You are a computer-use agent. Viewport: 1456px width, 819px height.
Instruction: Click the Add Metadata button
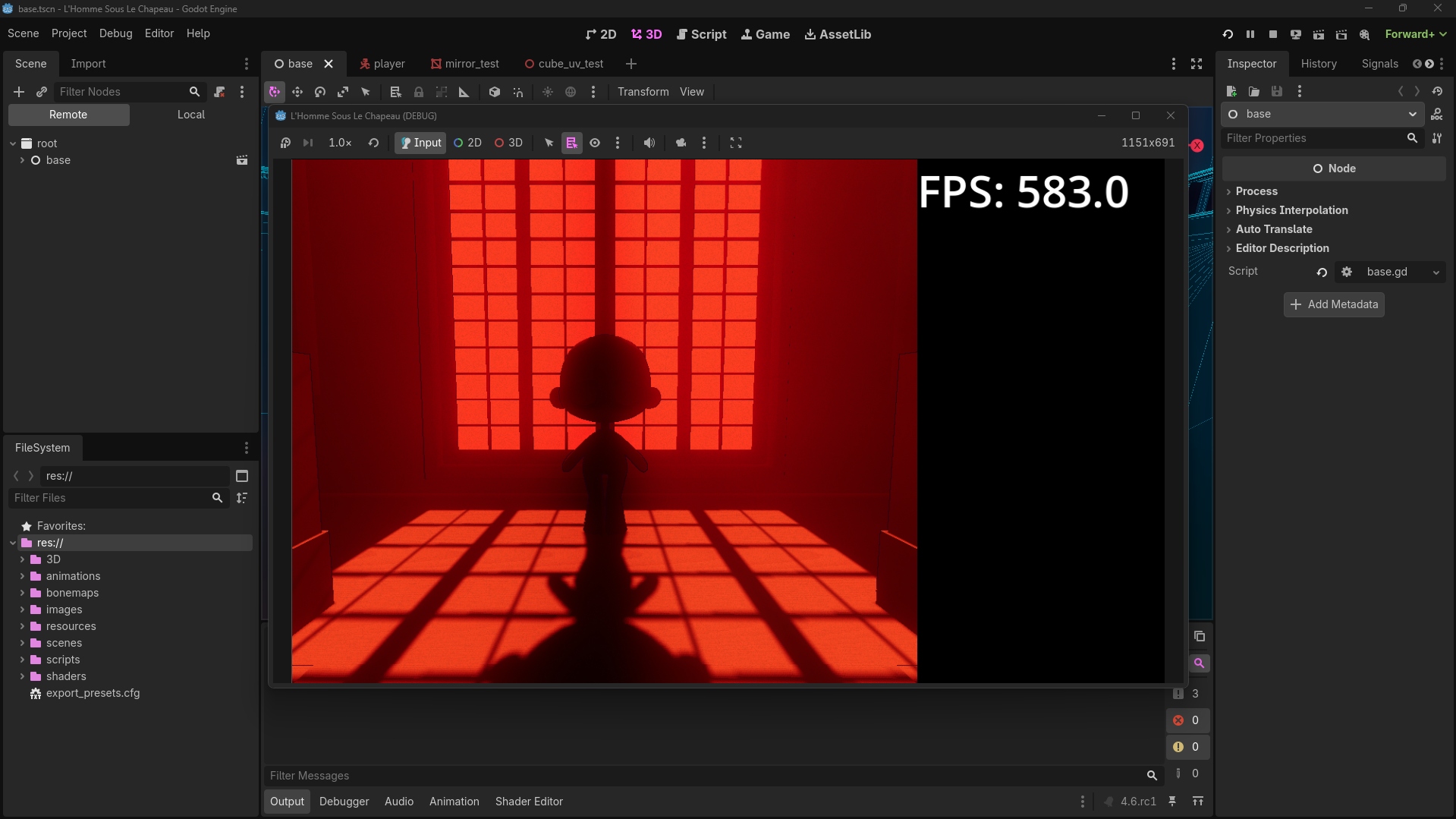(x=1334, y=304)
